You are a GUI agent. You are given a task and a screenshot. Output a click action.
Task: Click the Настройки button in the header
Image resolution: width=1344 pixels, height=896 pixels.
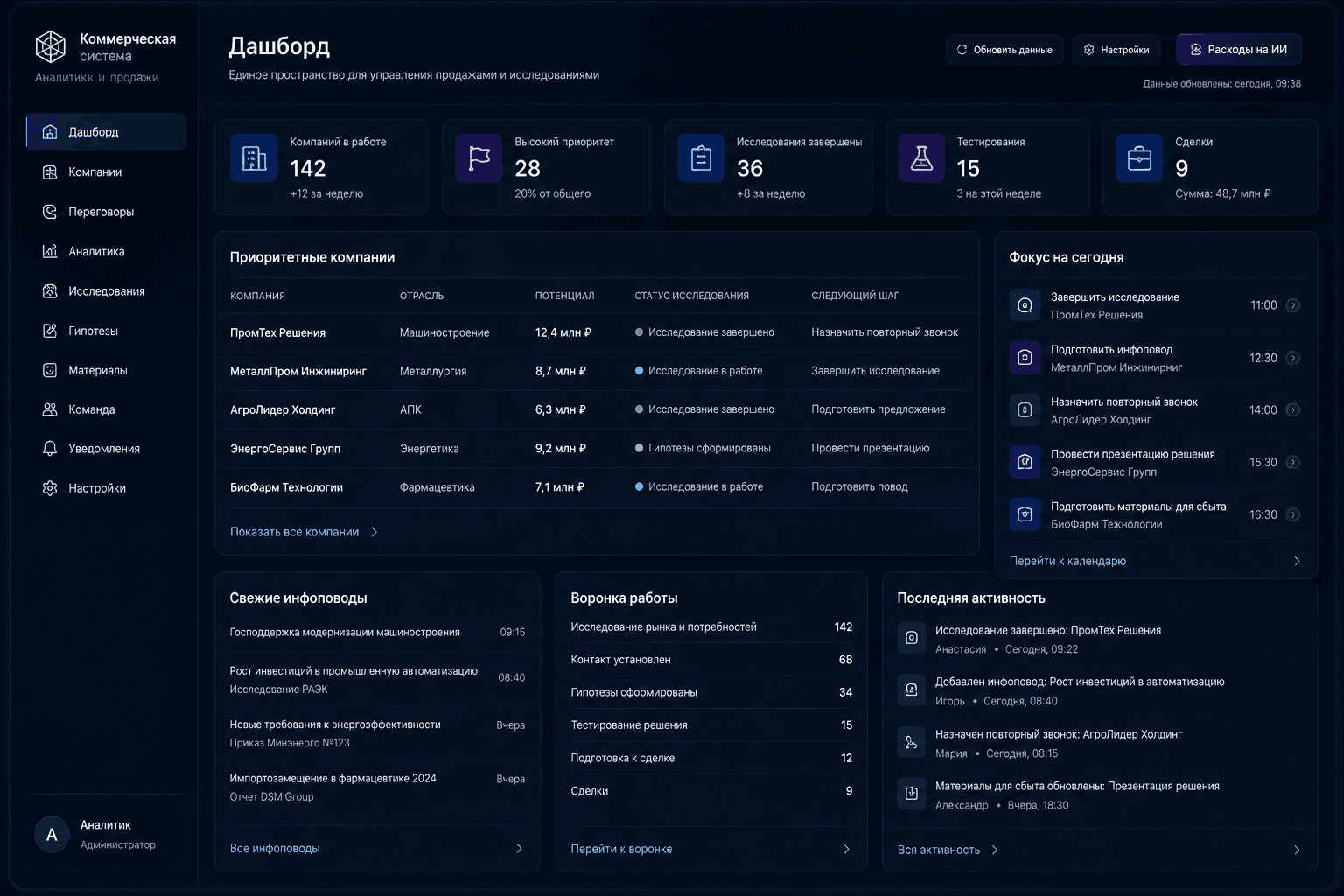(x=1116, y=50)
